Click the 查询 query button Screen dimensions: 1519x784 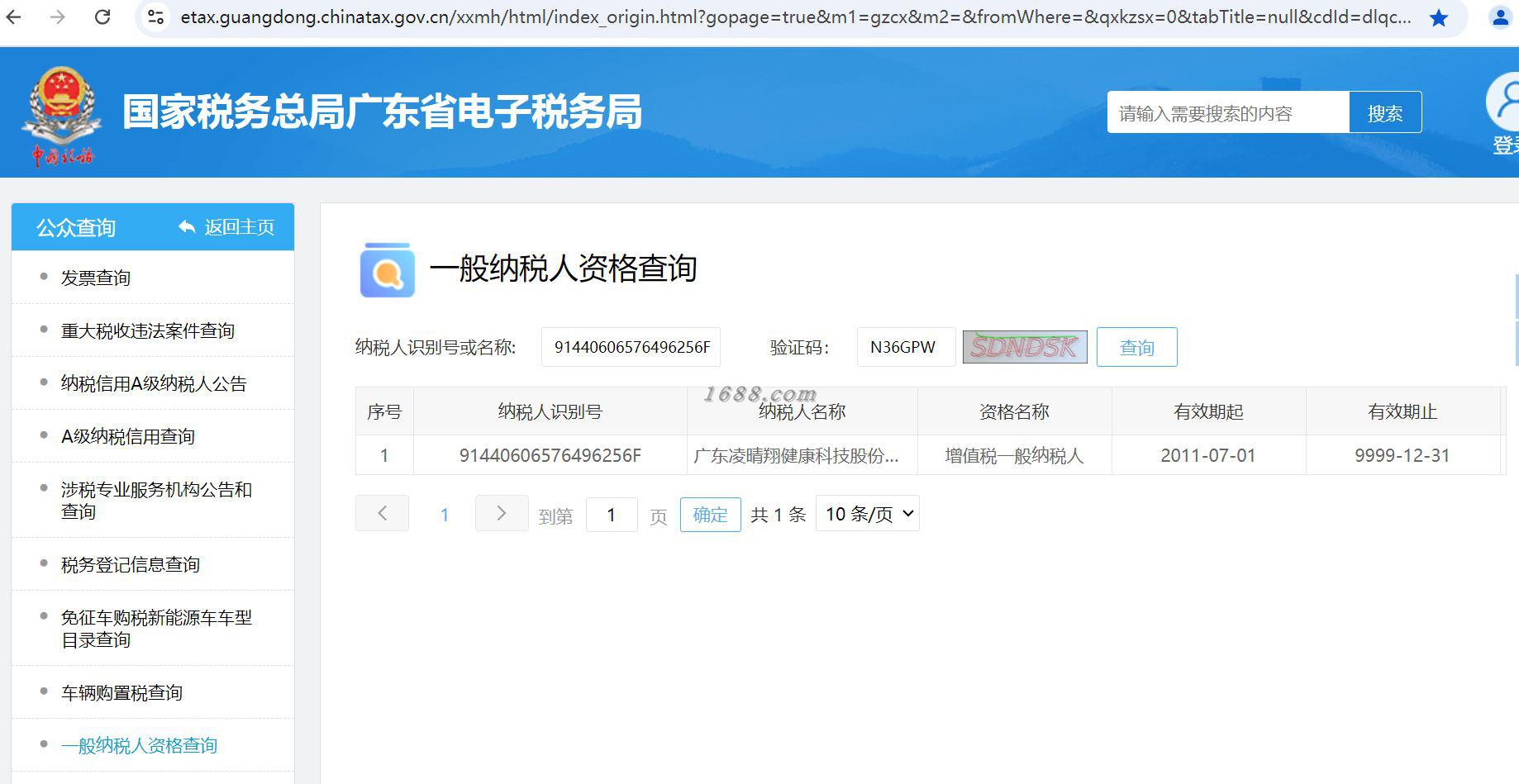[1136, 347]
